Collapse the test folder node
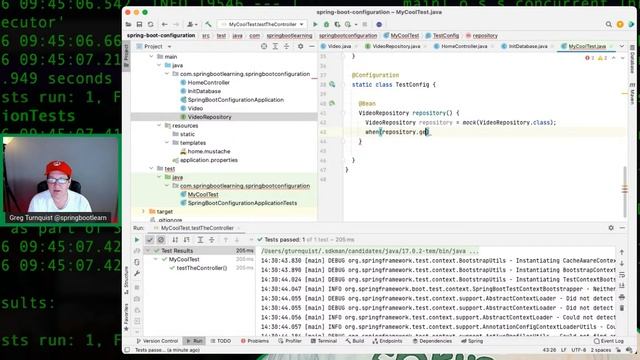The width and height of the screenshot is (640, 360). (x=152, y=169)
